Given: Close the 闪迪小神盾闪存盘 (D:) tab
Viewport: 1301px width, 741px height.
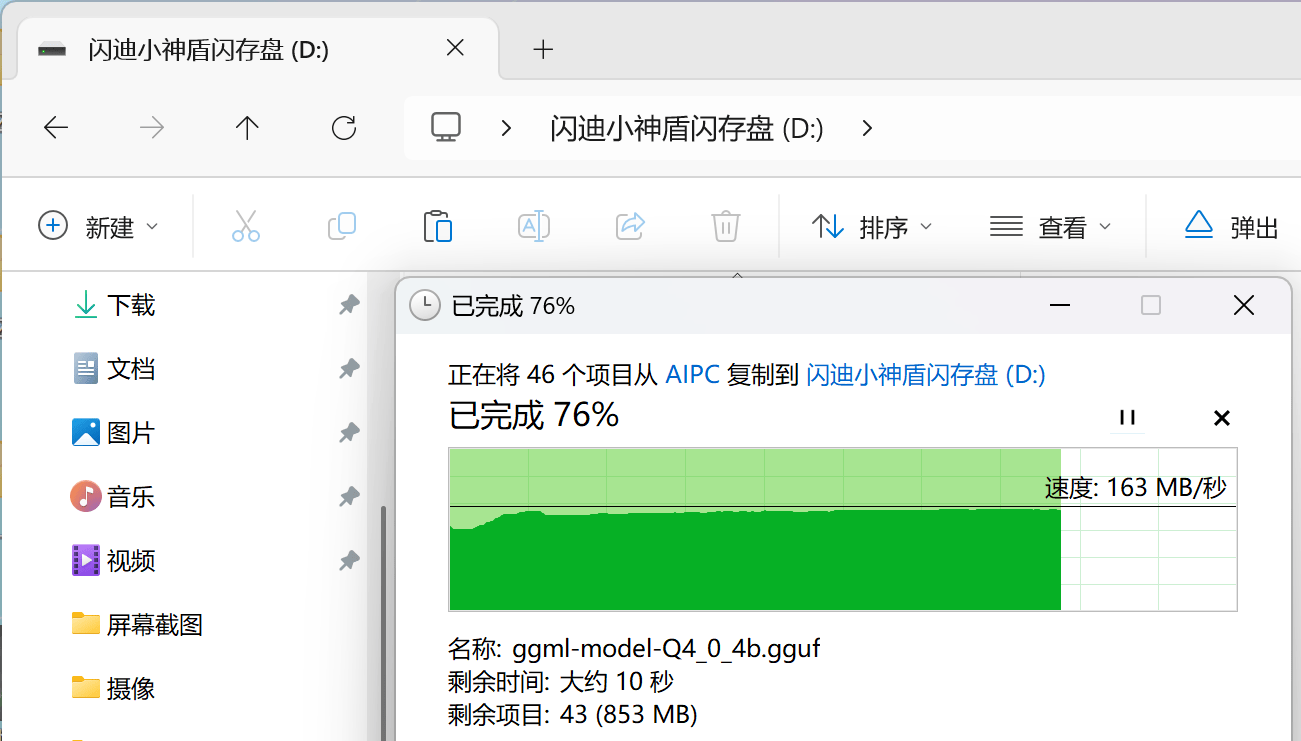Looking at the screenshot, I should (455, 48).
